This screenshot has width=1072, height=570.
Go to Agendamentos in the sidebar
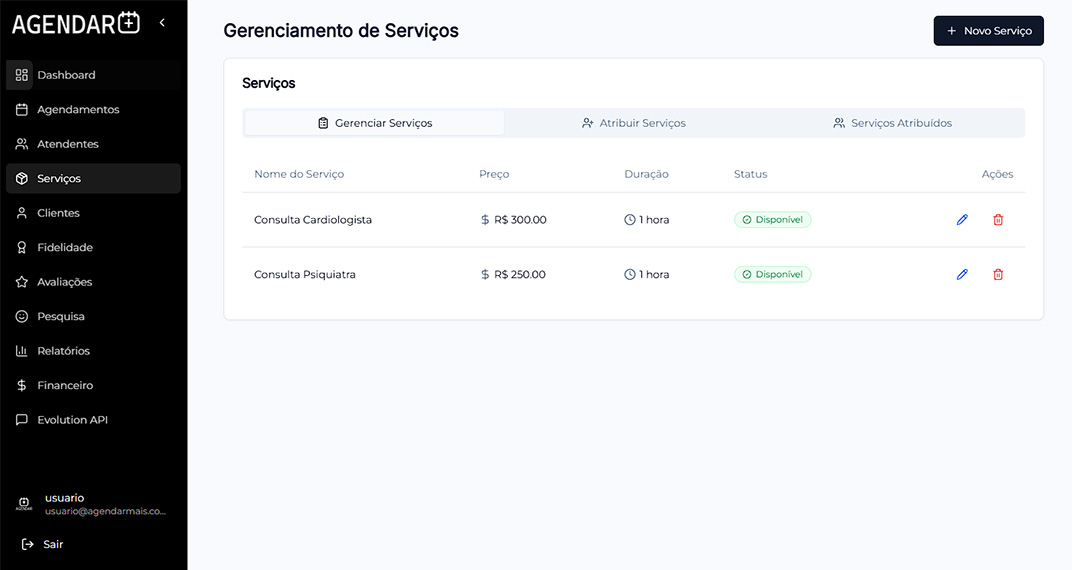94,109
